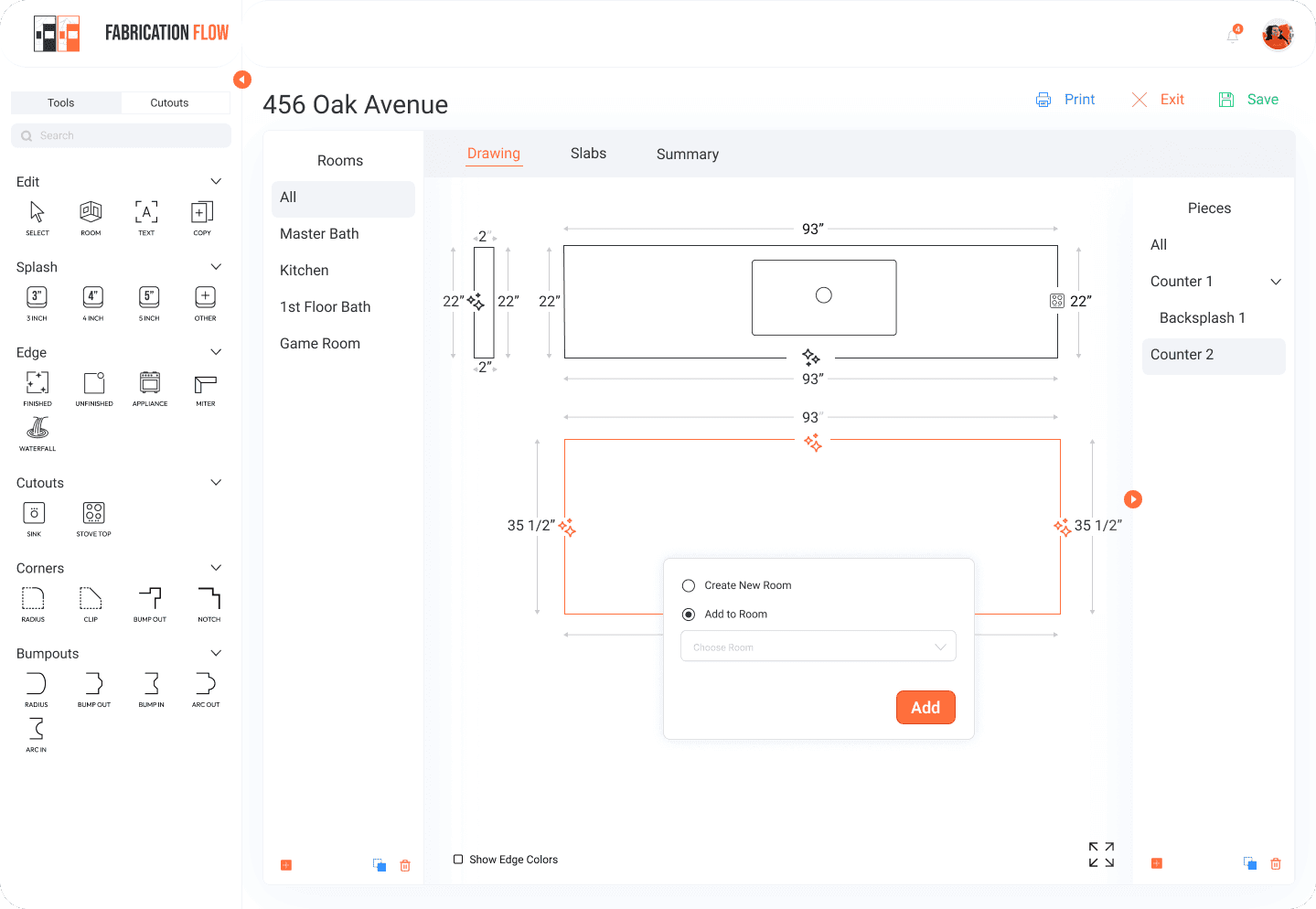
Task: Print the drawing
Action: (1065, 100)
